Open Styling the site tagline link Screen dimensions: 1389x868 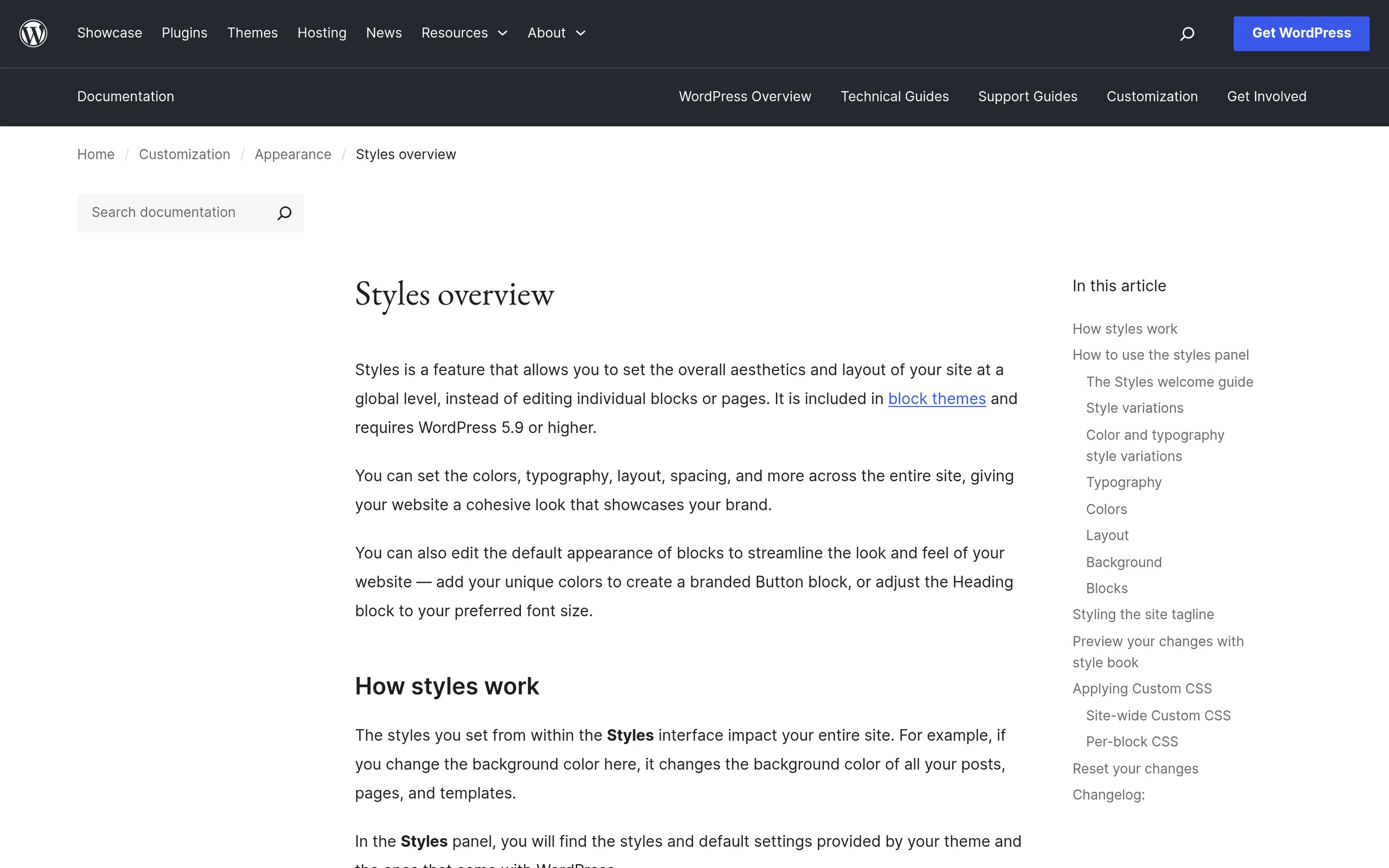tap(1143, 615)
